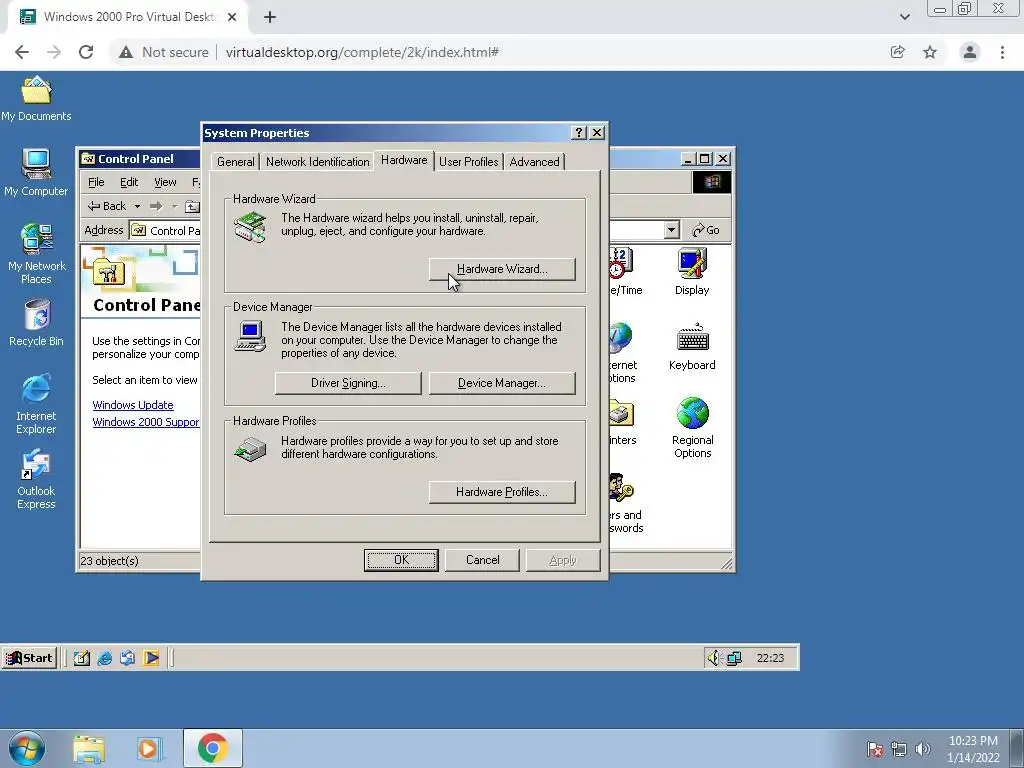The image size is (1024, 768).
Task: Click the Chrome taskbar icon
Action: coord(212,748)
